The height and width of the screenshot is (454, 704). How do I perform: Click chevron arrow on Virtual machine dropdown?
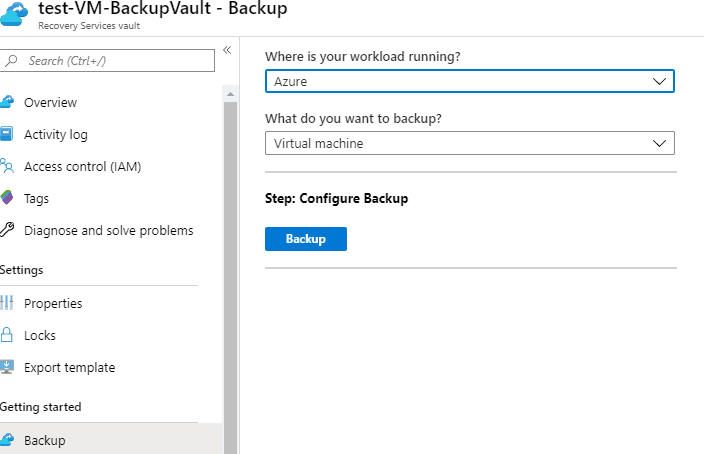(x=659, y=143)
